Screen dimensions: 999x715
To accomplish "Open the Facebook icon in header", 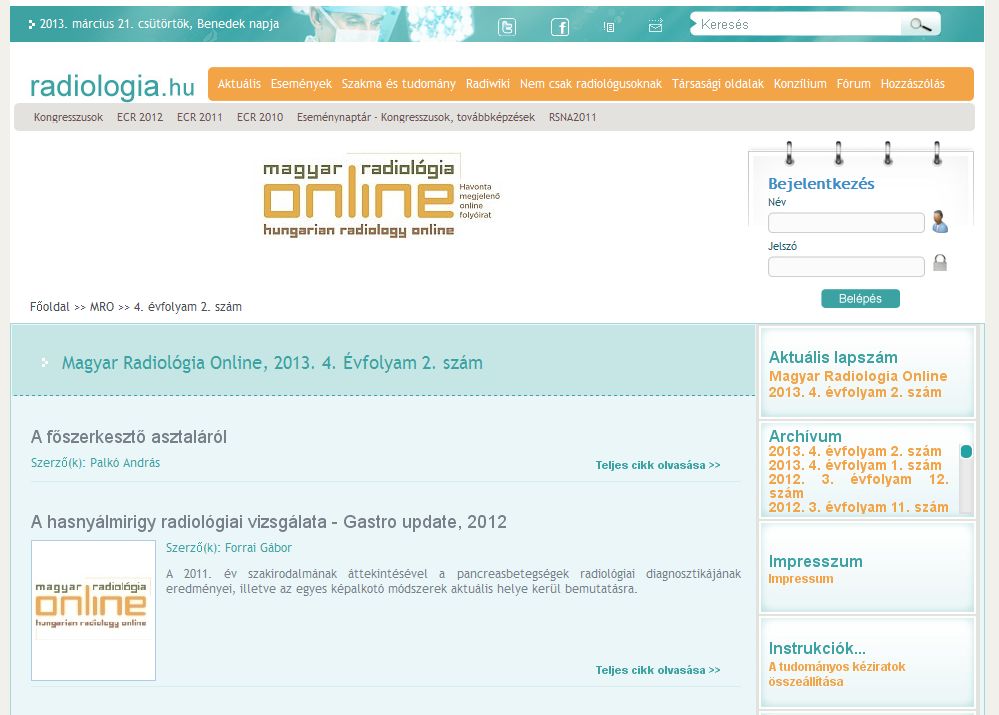I will pos(560,27).
